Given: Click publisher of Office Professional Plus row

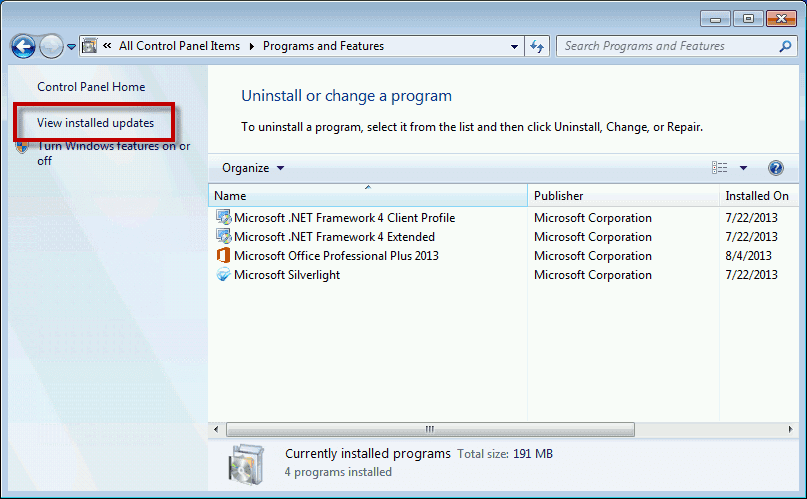Looking at the screenshot, I should pyautogui.click(x=592, y=256).
